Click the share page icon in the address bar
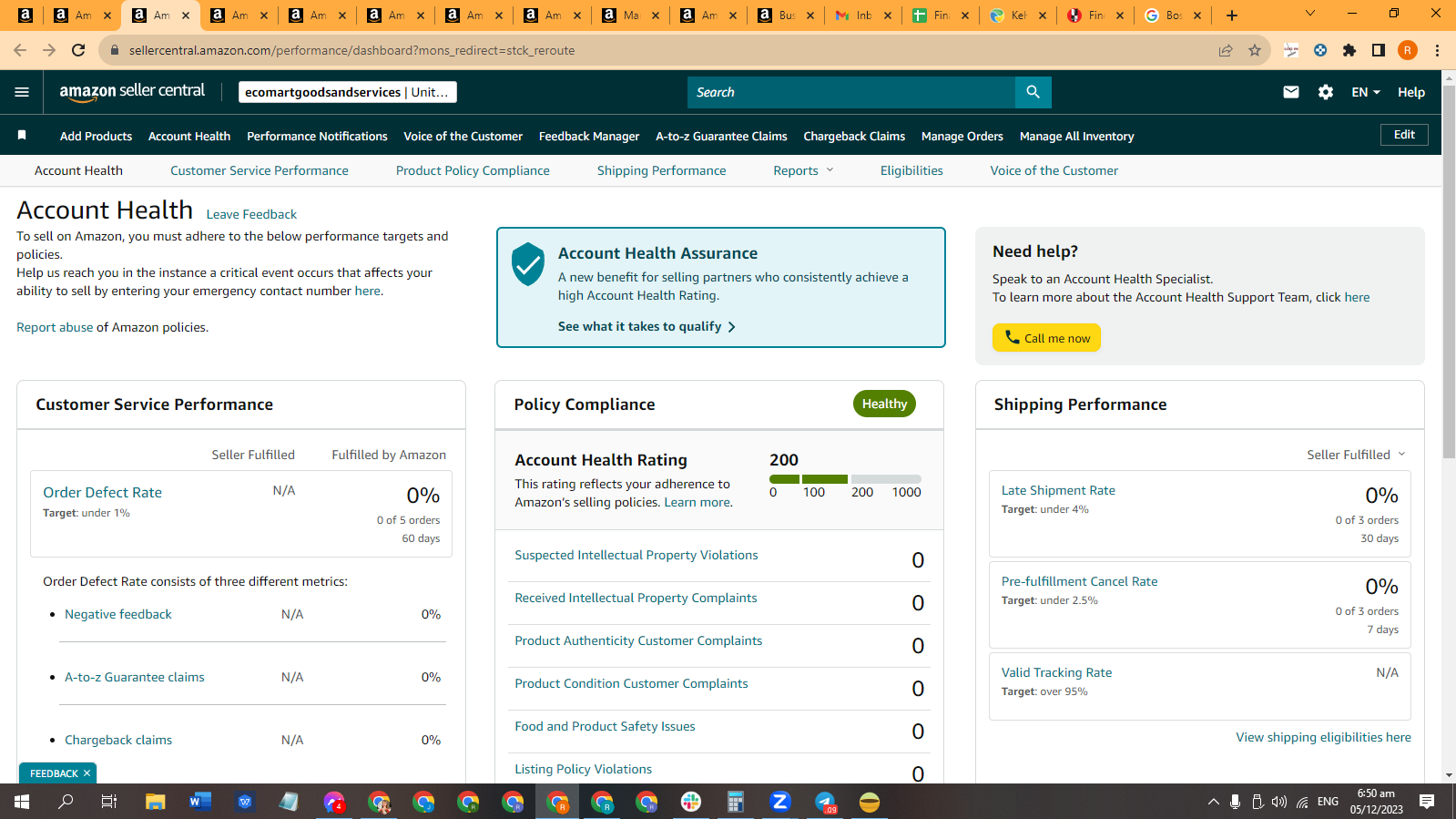 coord(1226,50)
